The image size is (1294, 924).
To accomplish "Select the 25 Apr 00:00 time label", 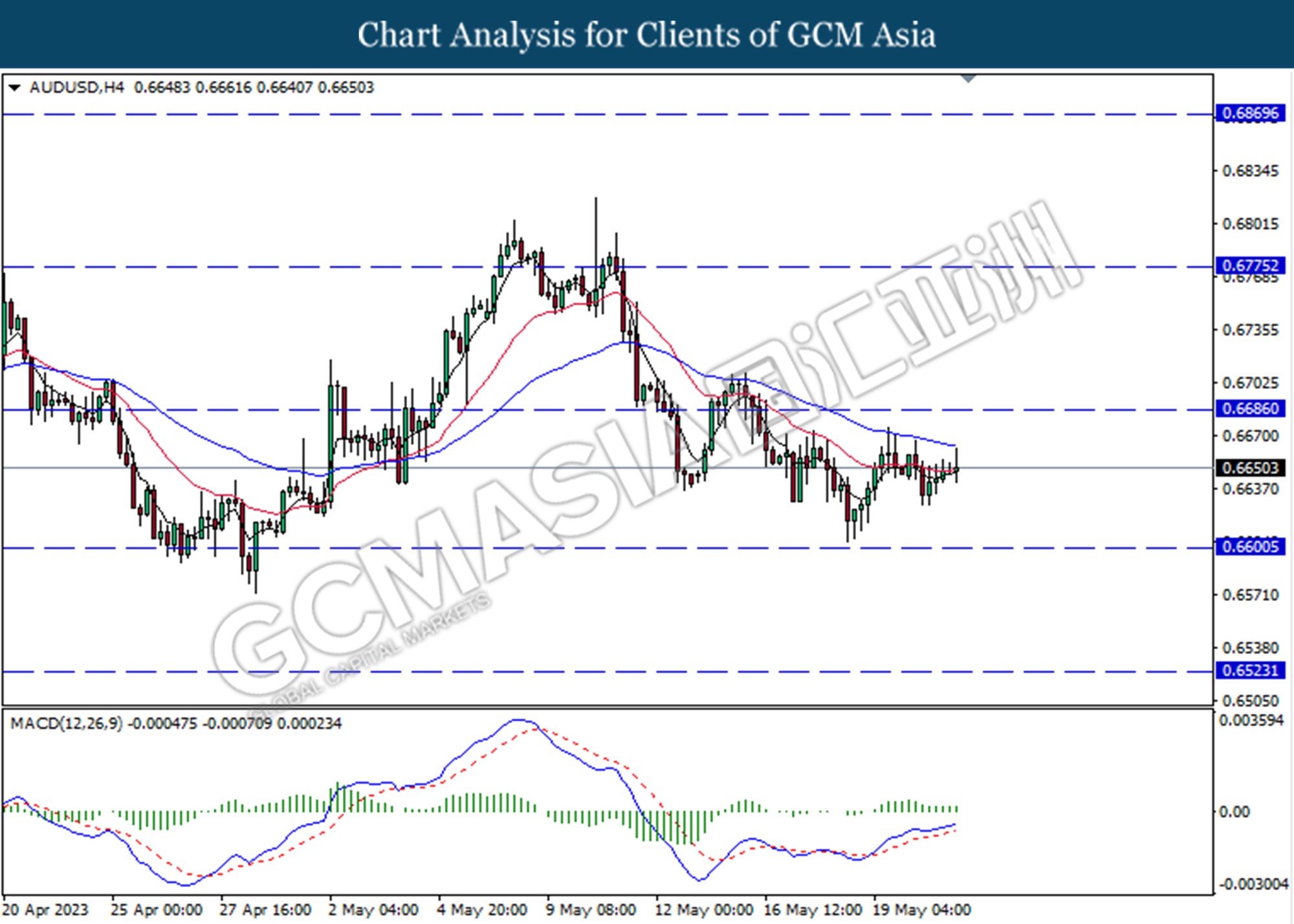I will [157, 910].
